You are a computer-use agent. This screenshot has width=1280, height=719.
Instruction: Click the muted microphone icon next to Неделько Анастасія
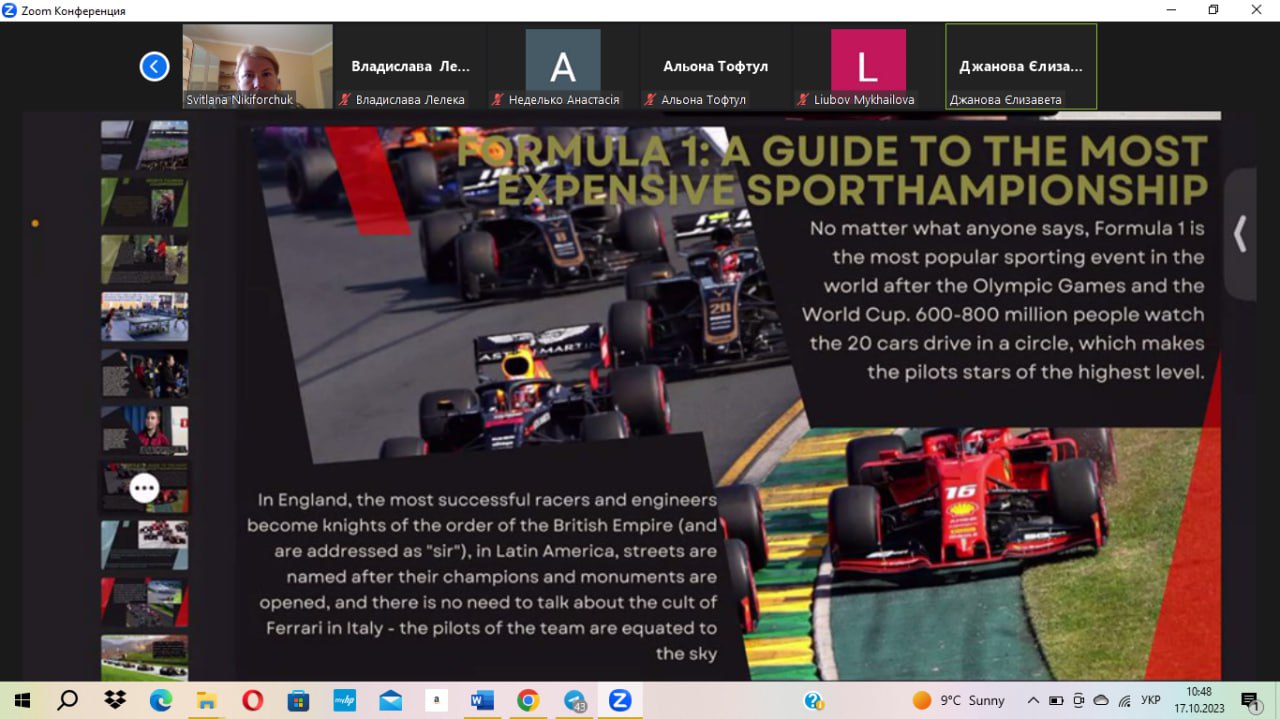[x=497, y=99]
